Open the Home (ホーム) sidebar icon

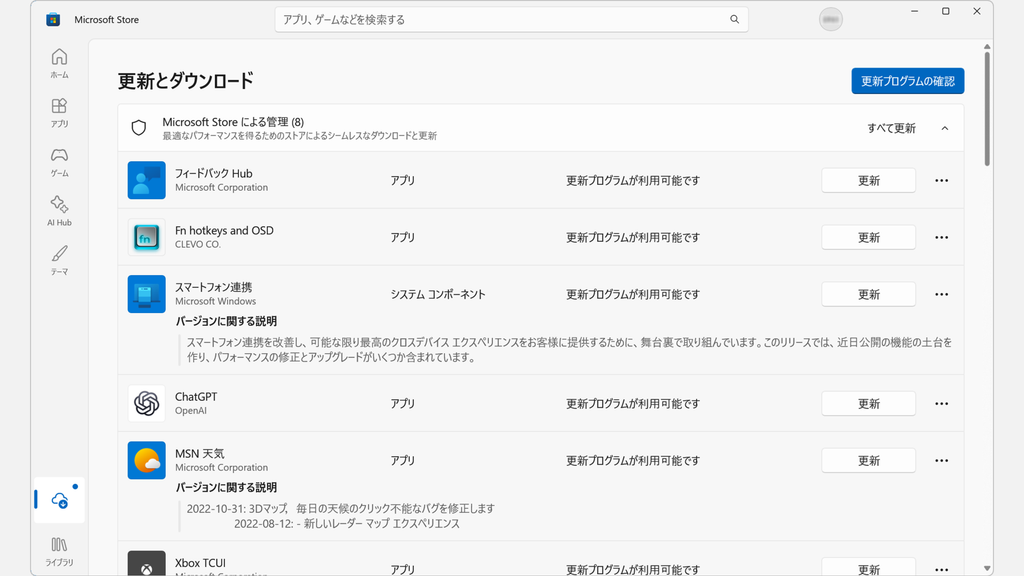pos(59,63)
